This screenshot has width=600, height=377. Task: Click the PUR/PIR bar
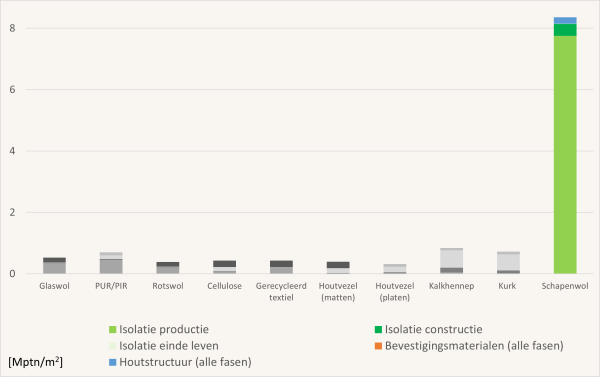point(111,263)
